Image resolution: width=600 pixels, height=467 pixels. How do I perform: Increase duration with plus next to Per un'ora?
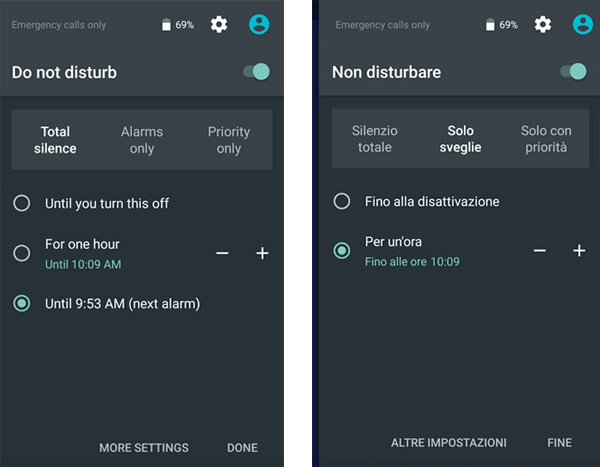coord(579,251)
